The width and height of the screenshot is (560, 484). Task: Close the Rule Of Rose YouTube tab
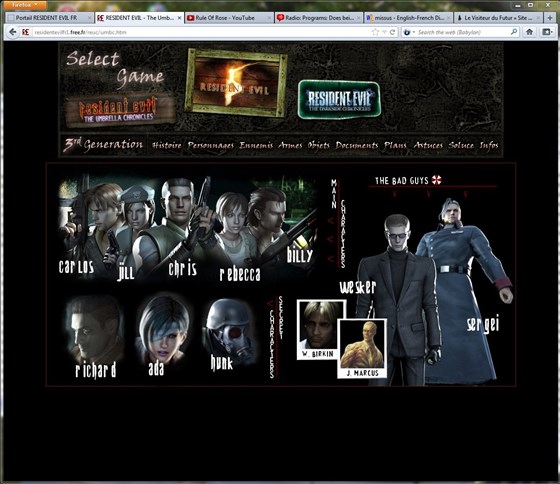coord(269,18)
